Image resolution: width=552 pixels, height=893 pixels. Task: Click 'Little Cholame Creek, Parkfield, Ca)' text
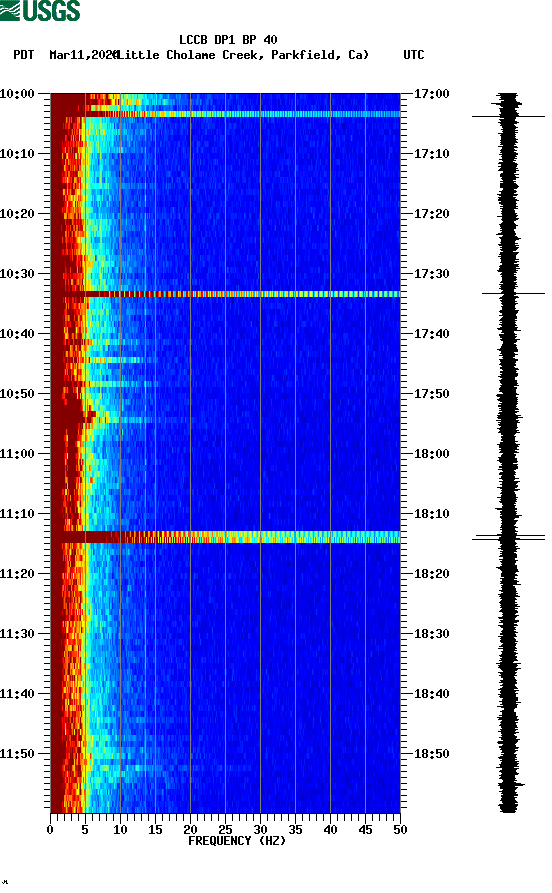point(242,55)
